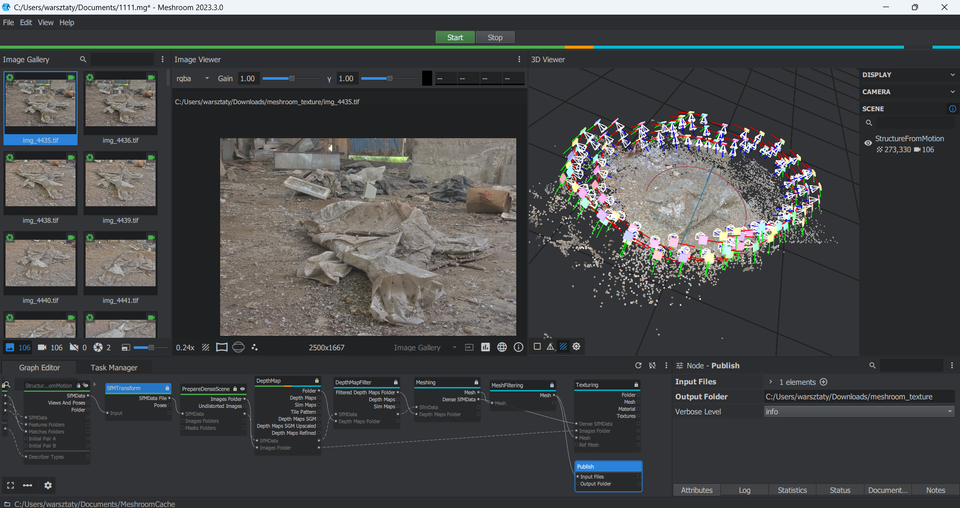Toggle the checkerboard background icon in Image Viewer
The image size is (960, 508).
206,347
